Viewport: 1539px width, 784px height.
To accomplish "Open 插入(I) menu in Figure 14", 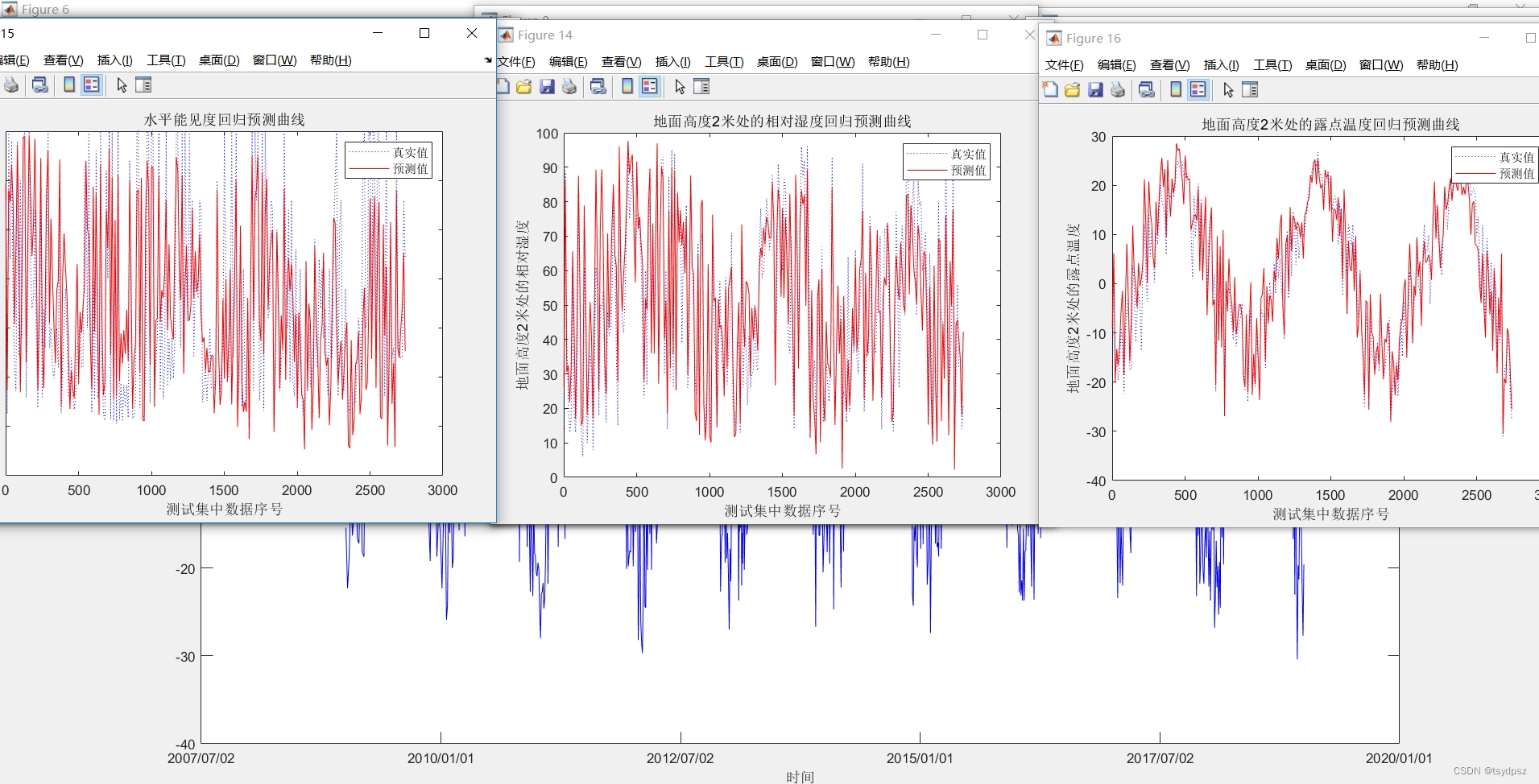I will pos(673,62).
